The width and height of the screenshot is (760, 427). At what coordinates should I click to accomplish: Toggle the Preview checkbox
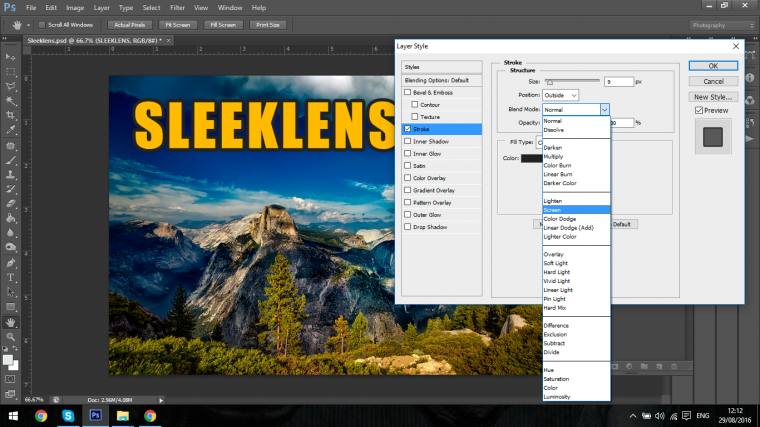[699, 111]
